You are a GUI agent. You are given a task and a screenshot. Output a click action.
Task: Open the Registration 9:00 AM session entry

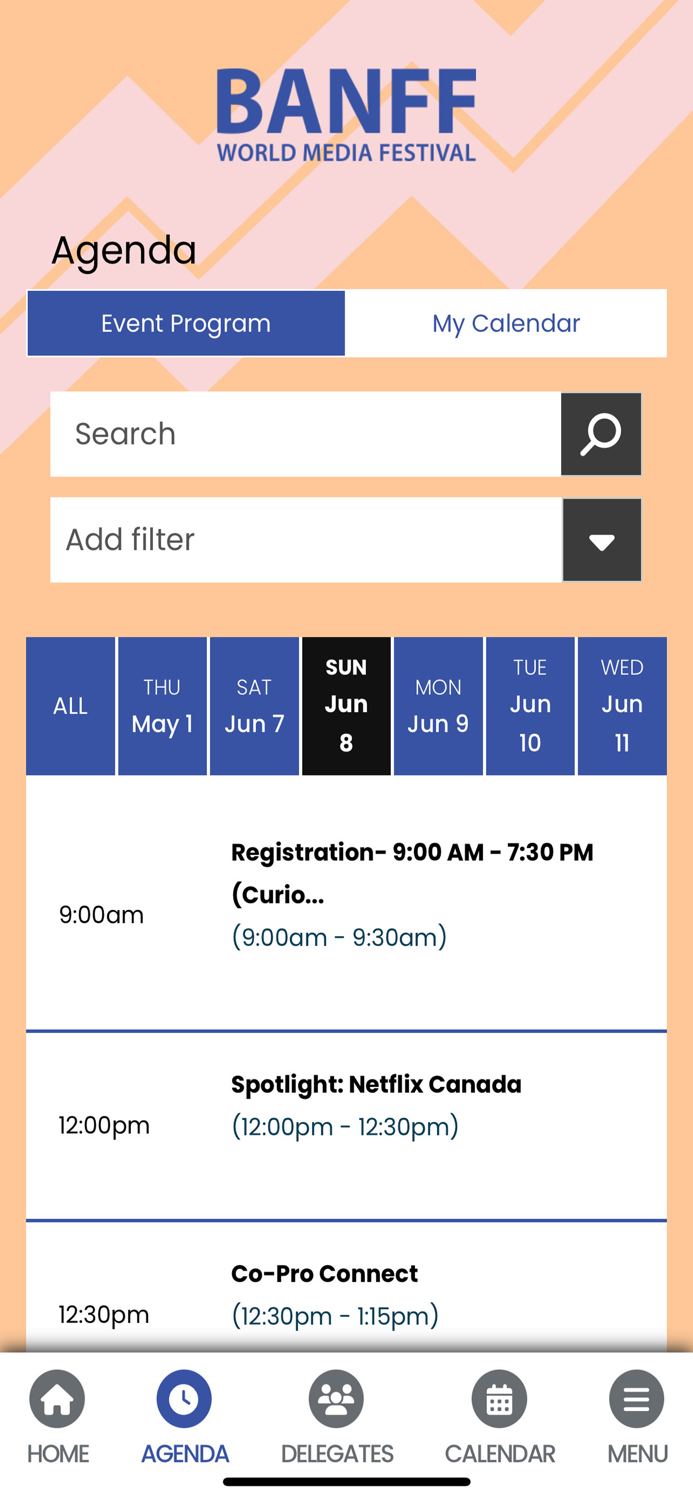(x=412, y=873)
